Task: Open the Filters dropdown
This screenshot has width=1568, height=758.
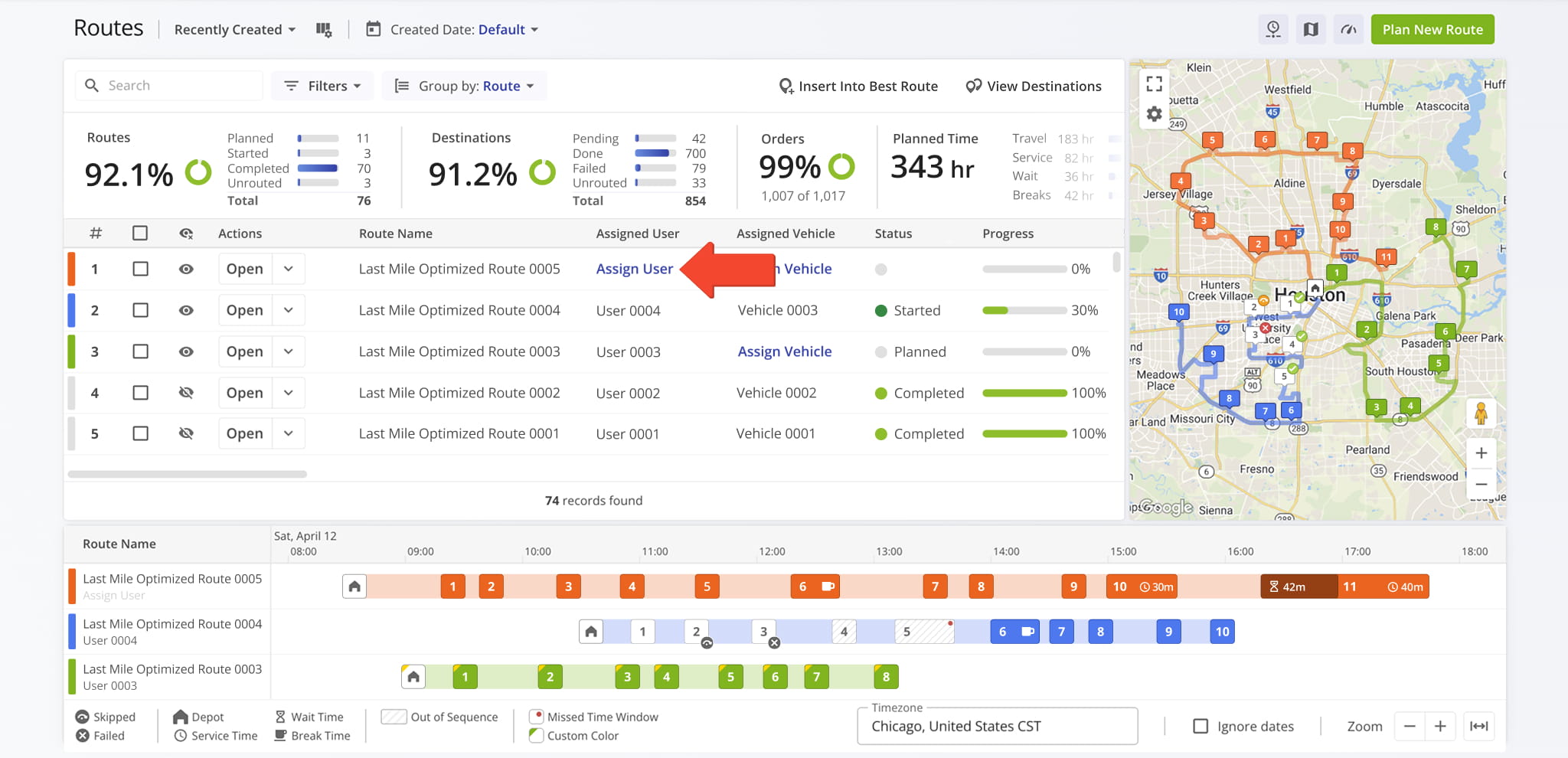Action: coord(322,86)
